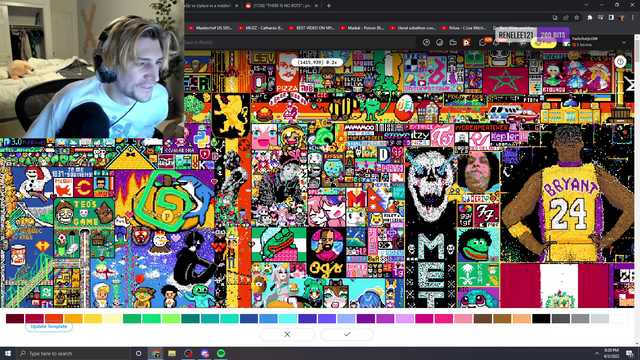
Task: Click Windows 'Type here to search' box
Action: 73,353
